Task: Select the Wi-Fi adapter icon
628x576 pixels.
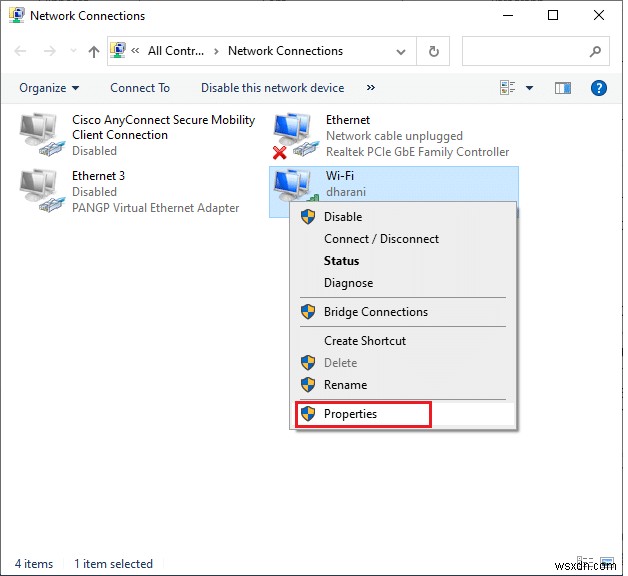Action: tap(296, 185)
